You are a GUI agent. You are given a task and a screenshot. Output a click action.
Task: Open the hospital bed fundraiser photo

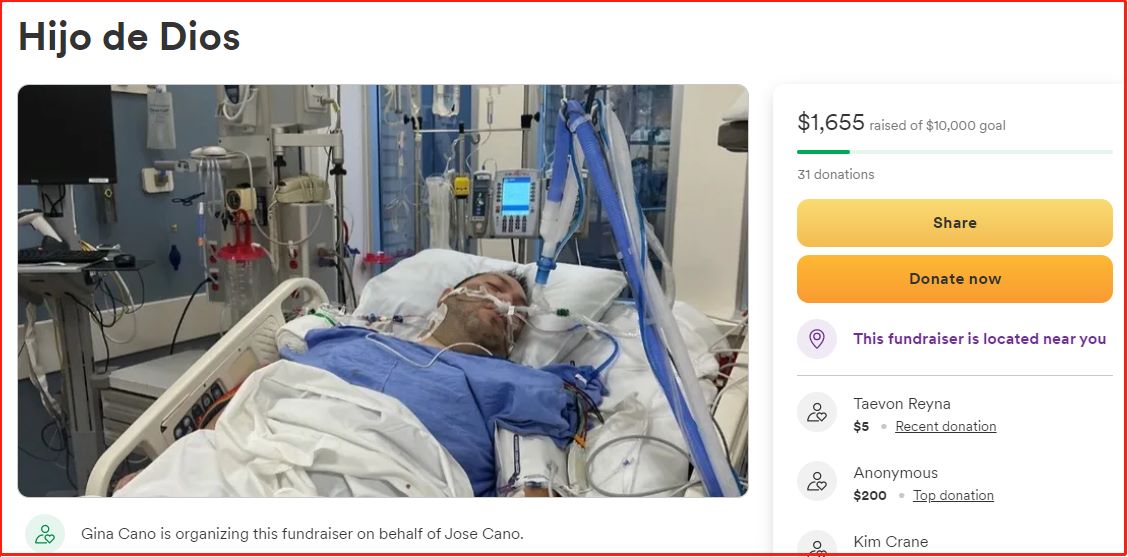[383, 291]
